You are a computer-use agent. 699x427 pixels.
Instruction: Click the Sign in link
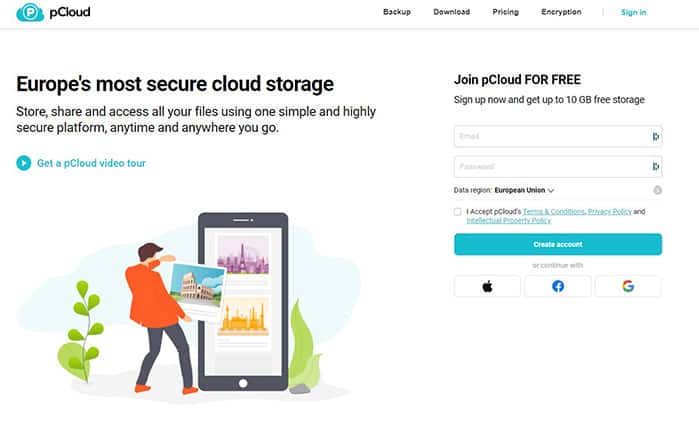pyautogui.click(x=633, y=12)
